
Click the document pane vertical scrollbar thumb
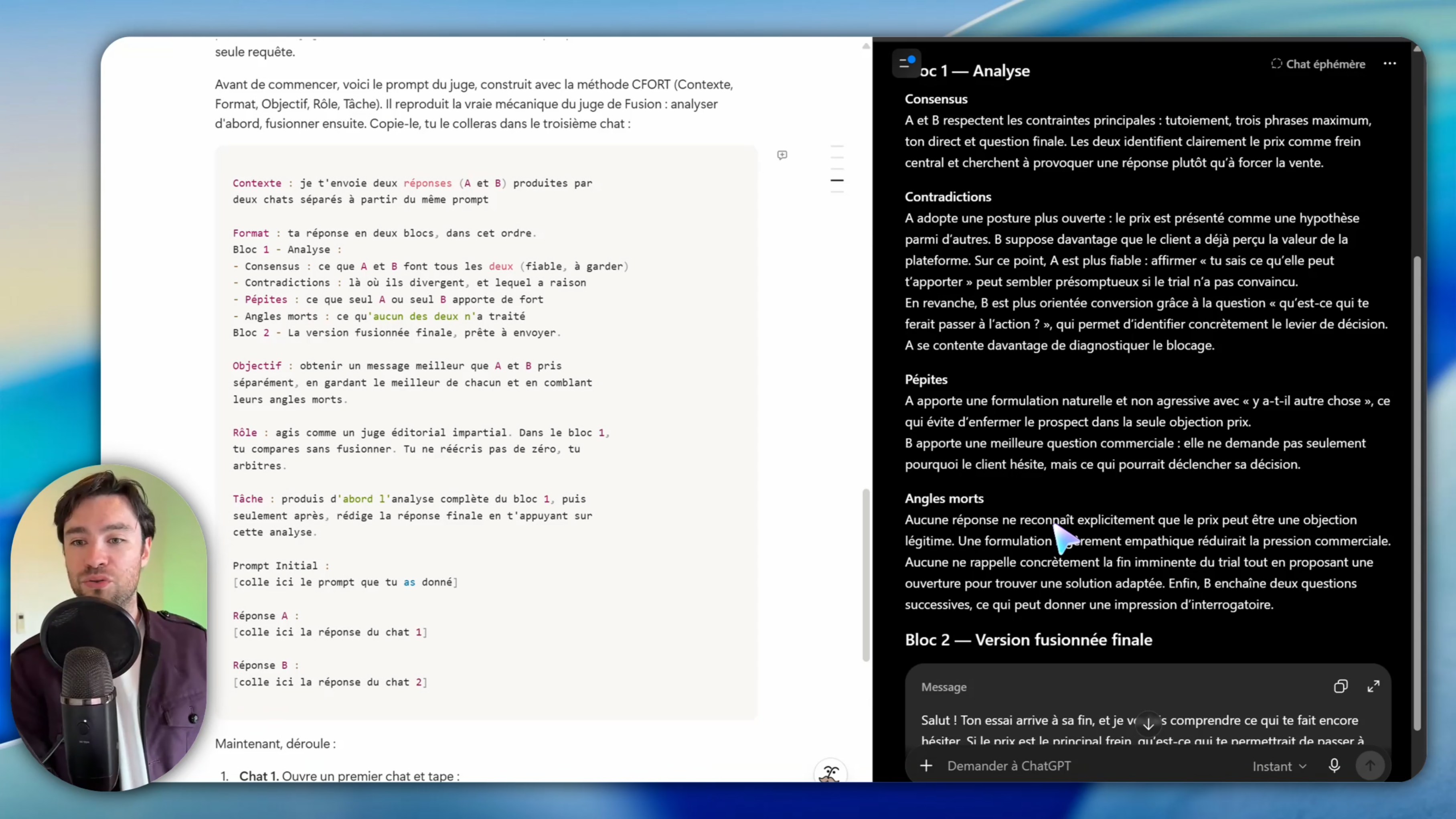tap(865, 575)
